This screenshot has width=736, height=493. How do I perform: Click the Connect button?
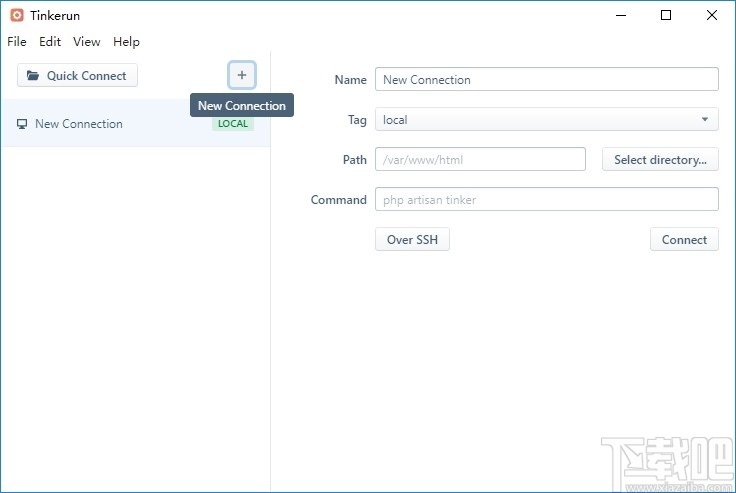click(684, 239)
